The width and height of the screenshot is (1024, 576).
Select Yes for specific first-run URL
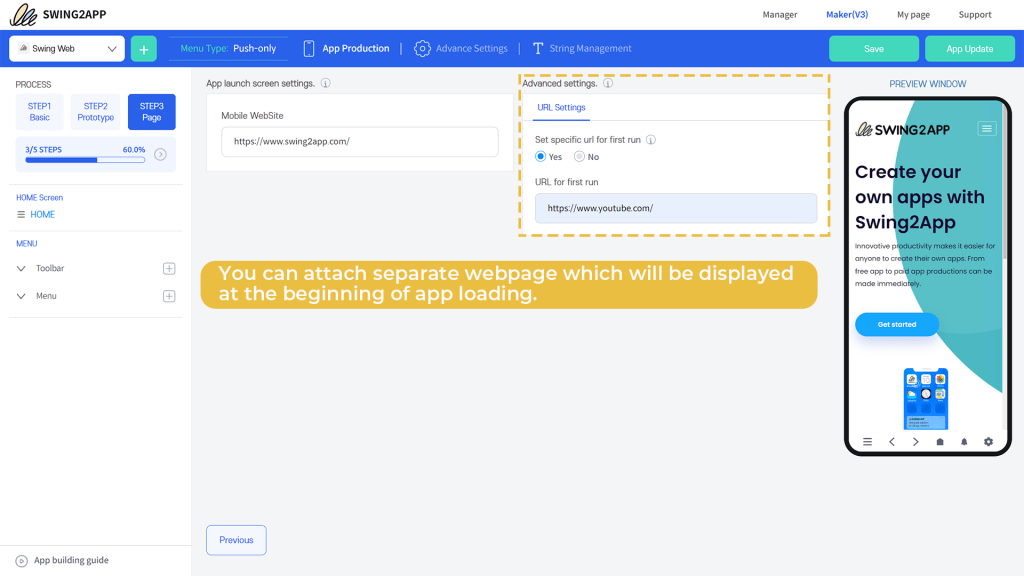(540, 156)
